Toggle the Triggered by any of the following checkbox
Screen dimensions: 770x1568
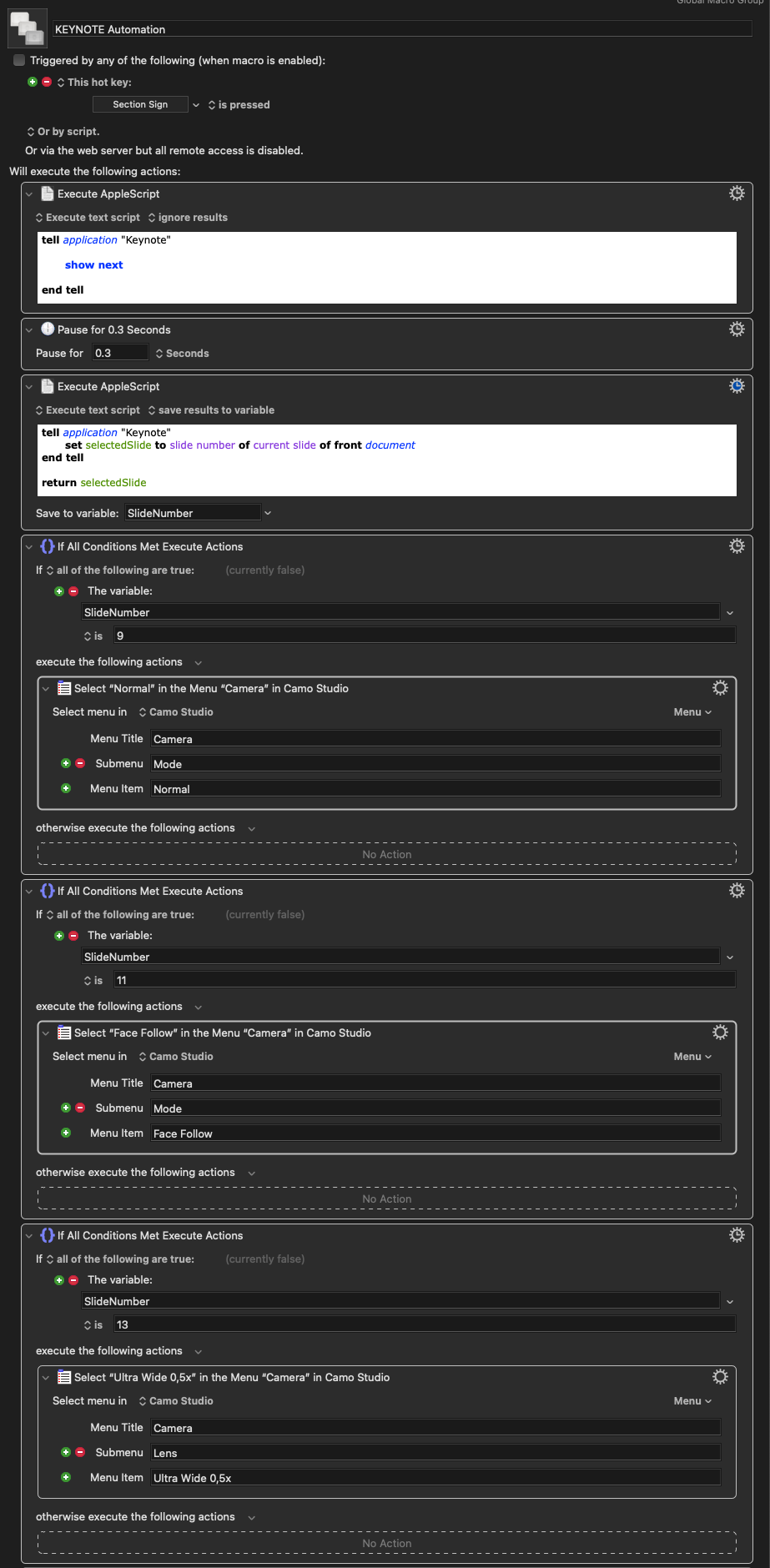click(x=19, y=60)
